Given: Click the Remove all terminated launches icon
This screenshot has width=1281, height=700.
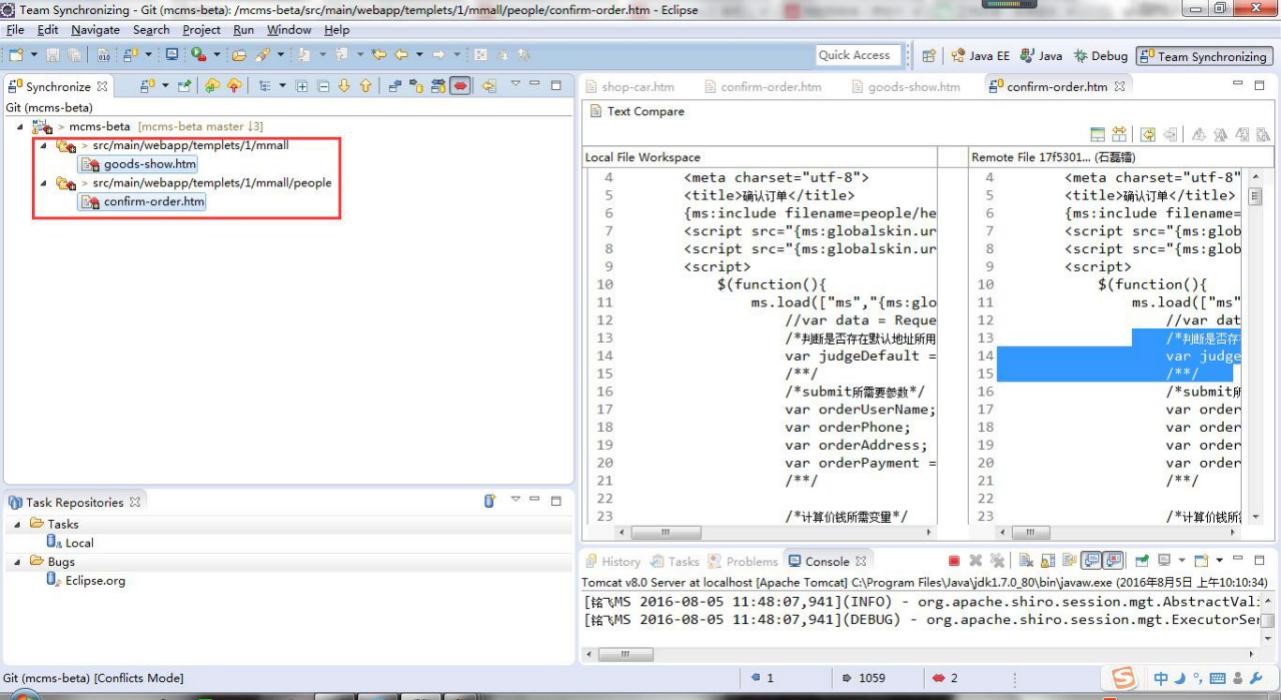Looking at the screenshot, I should [997, 560].
